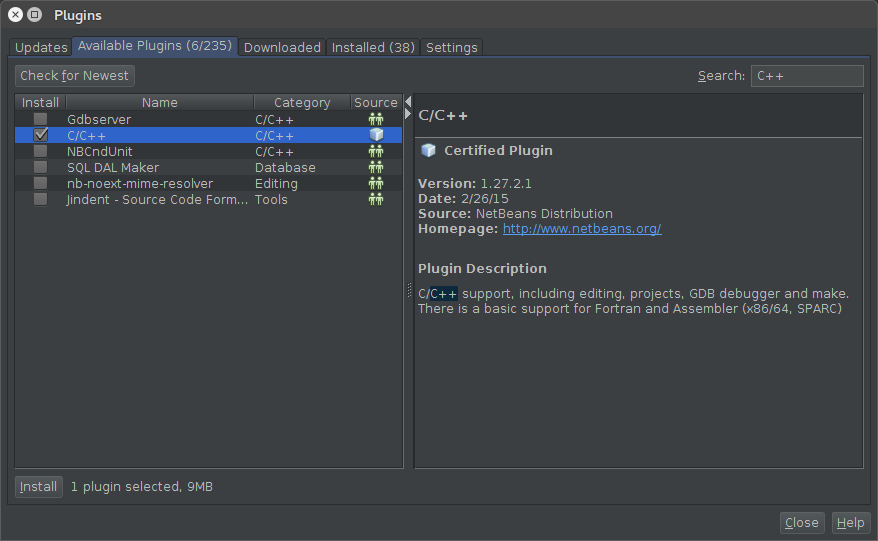Screen dimensions: 878x541
Task: Click the cube source icon in C/C++ row
Action: click(x=376, y=135)
